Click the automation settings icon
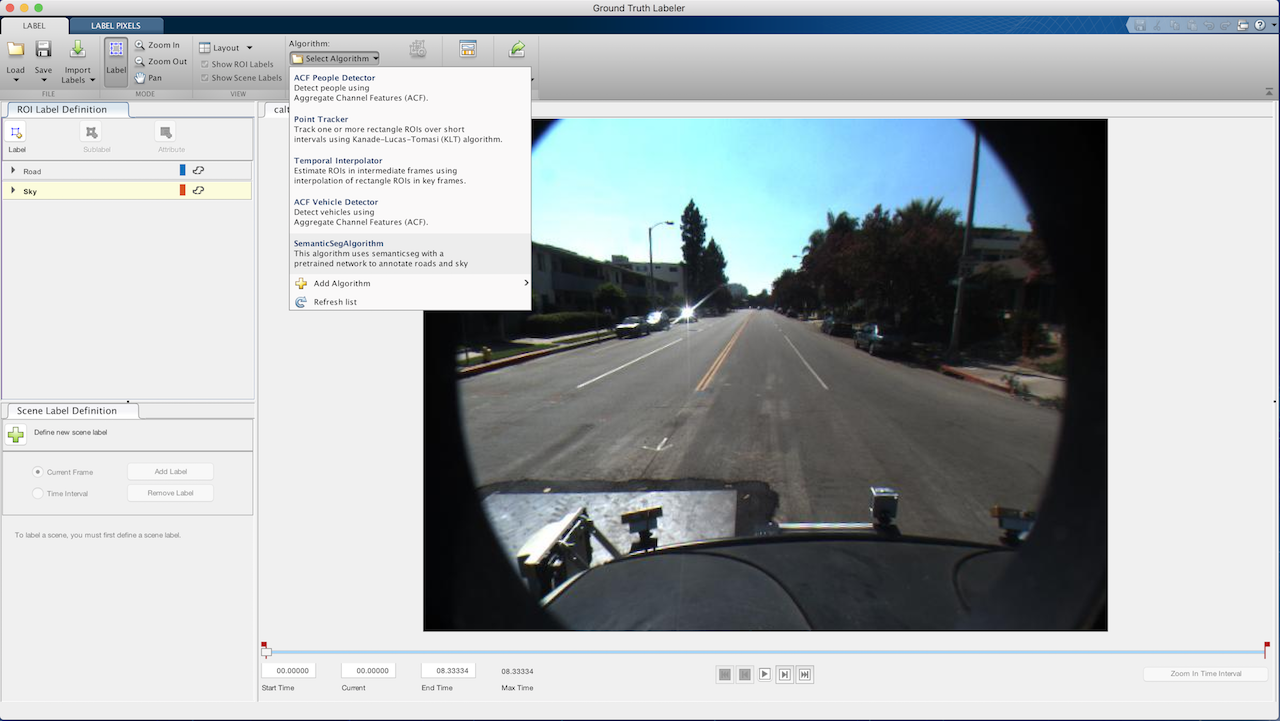Viewport: 1280px width, 721px height. click(x=418, y=49)
